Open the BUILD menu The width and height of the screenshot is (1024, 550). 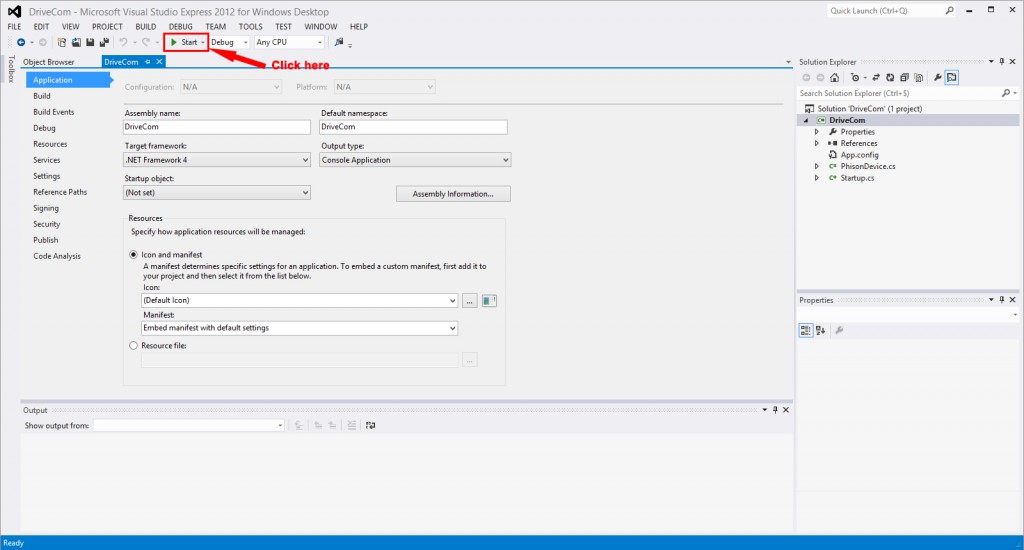(146, 27)
